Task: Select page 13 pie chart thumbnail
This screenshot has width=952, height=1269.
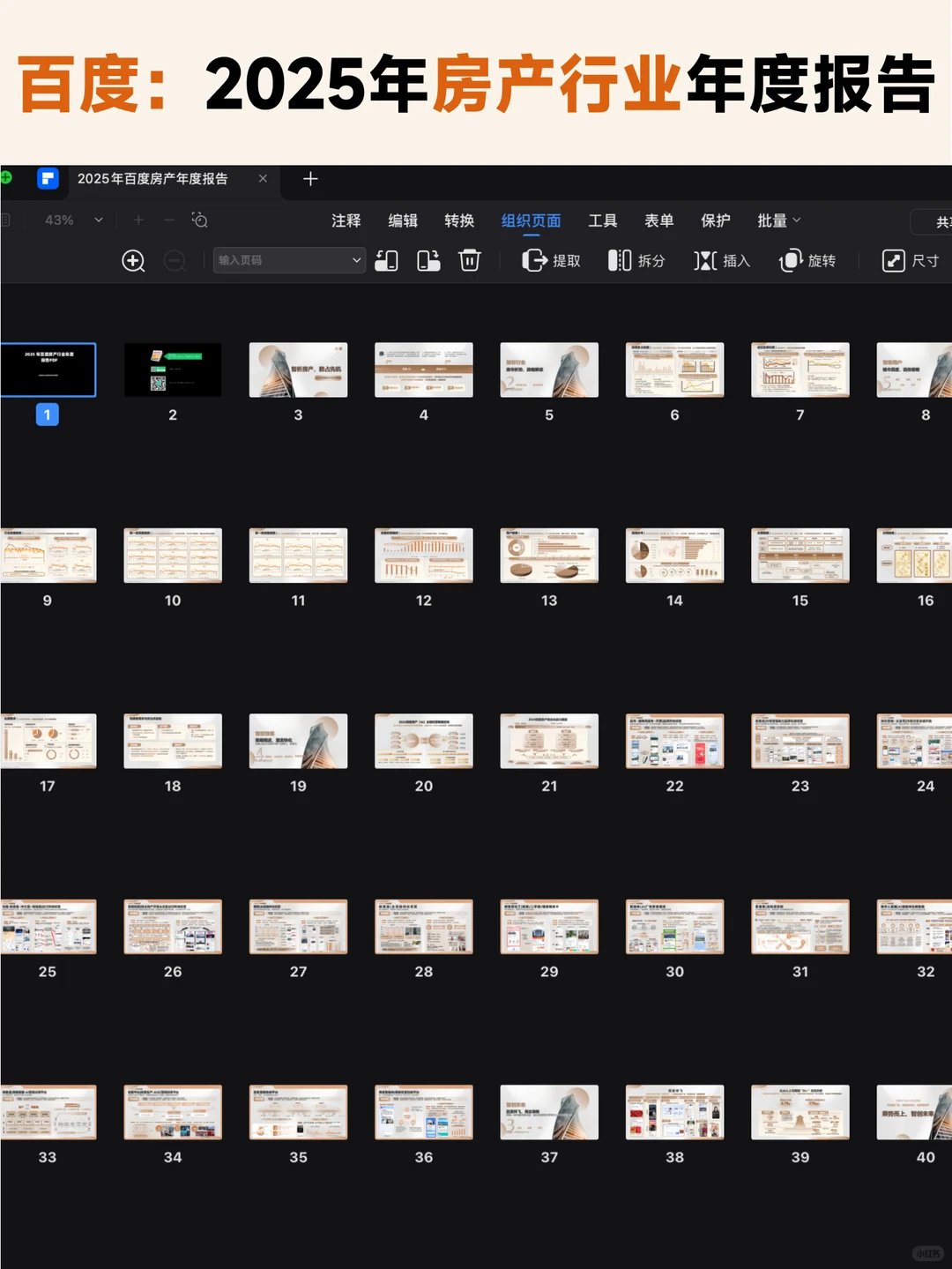Action: 549,556
